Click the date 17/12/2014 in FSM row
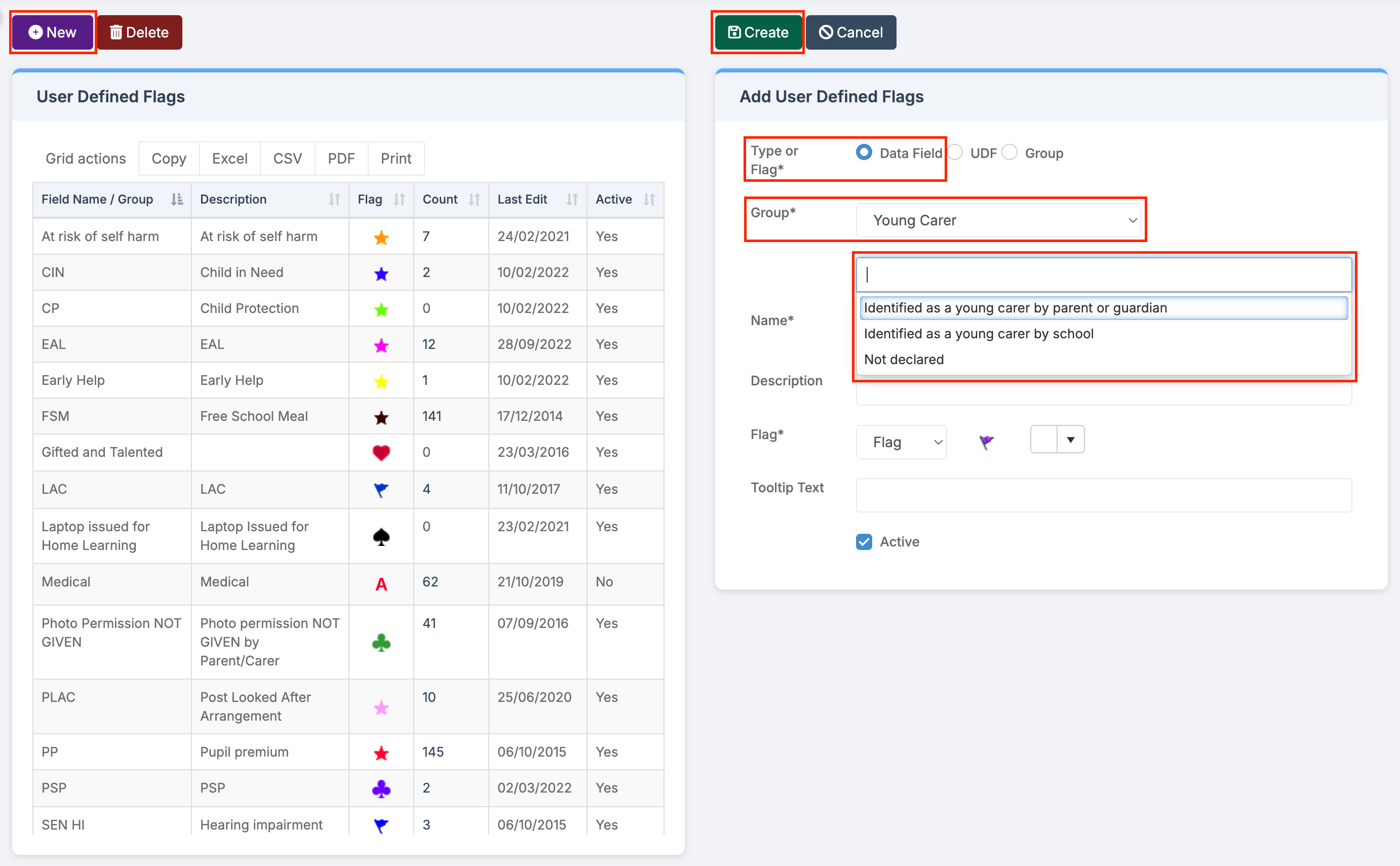1400x866 pixels. (530, 416)
